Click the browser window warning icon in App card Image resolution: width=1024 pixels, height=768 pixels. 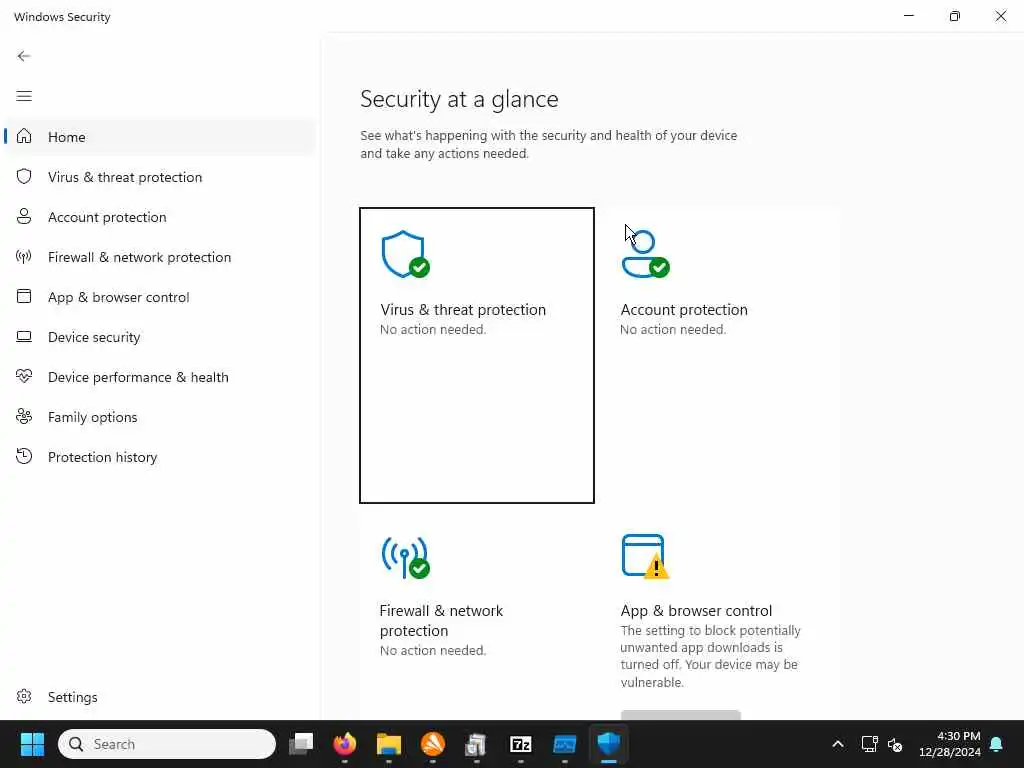click(x=645, y=556)
